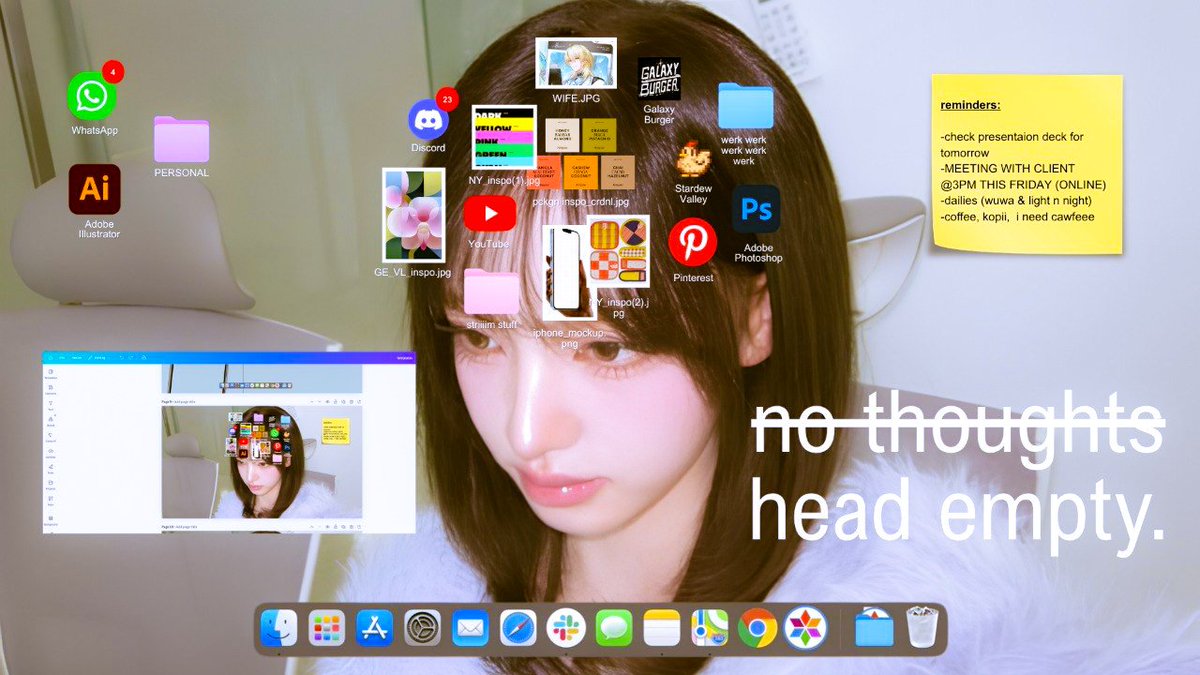This screenshot has height=675, width=1200.
Task: Open the WhatsApp desktop icon
Action: [92, 97]
